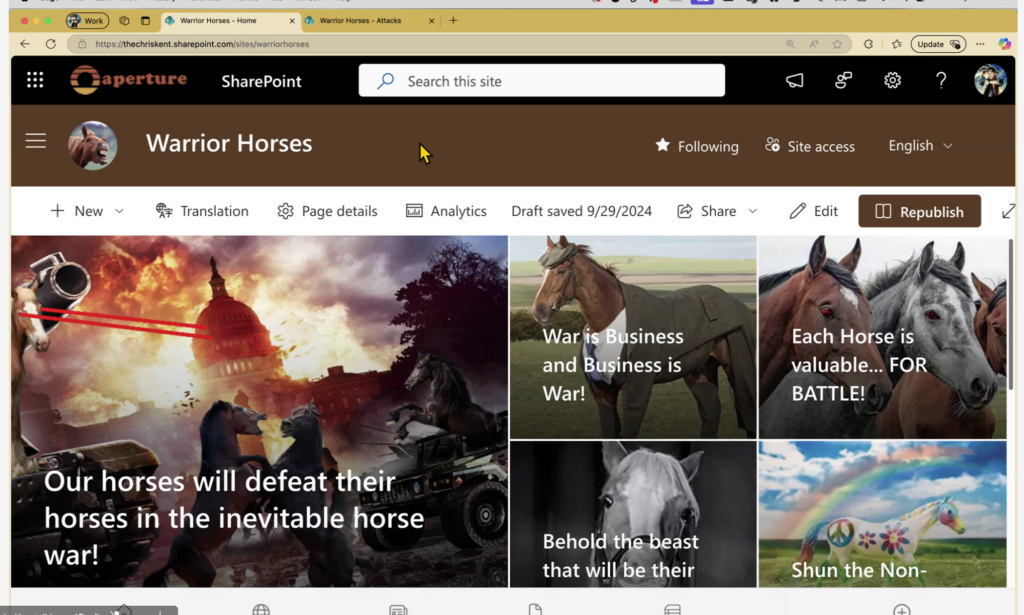Viewport: 1024px width, 615px height.
Task: Add this page to favorites with the star
Action: (837, 44)
